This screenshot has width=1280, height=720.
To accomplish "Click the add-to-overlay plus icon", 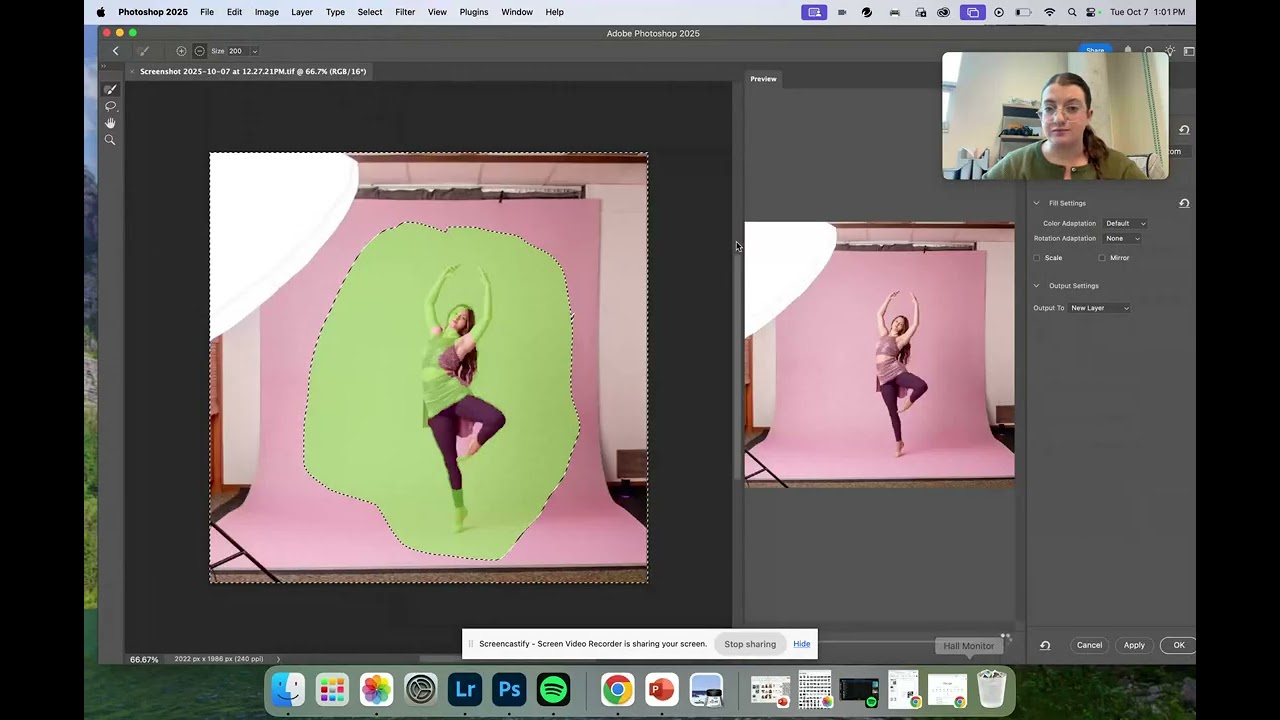I will [x=181, y=51].
